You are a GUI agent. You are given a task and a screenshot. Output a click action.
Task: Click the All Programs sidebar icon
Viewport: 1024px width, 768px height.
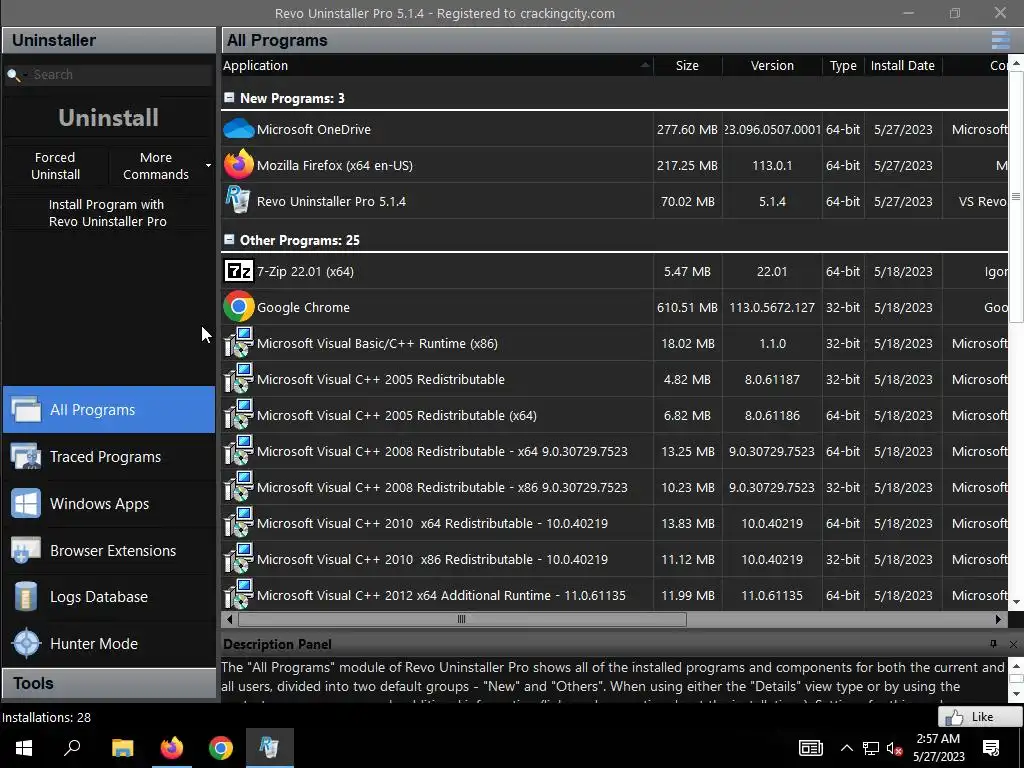(x=26, y=410)
